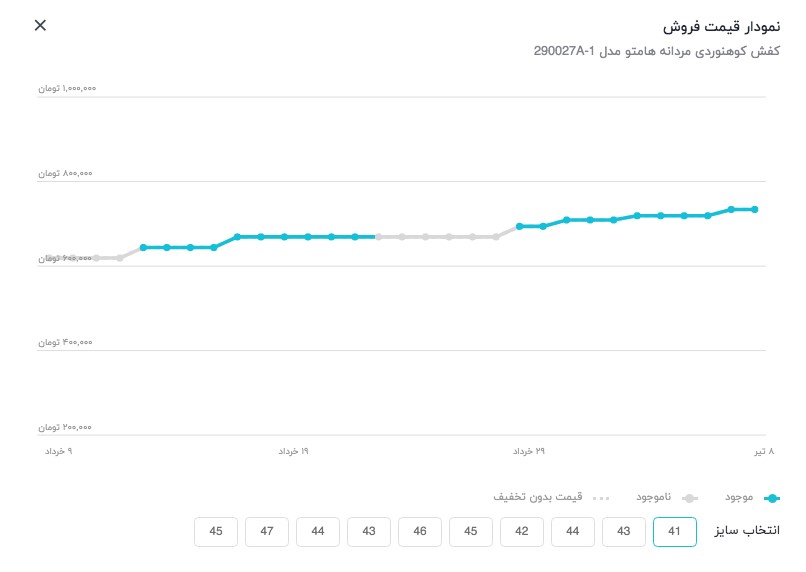Click the gray 'ناموجود' legend marker icon

[x=690, y=497]
